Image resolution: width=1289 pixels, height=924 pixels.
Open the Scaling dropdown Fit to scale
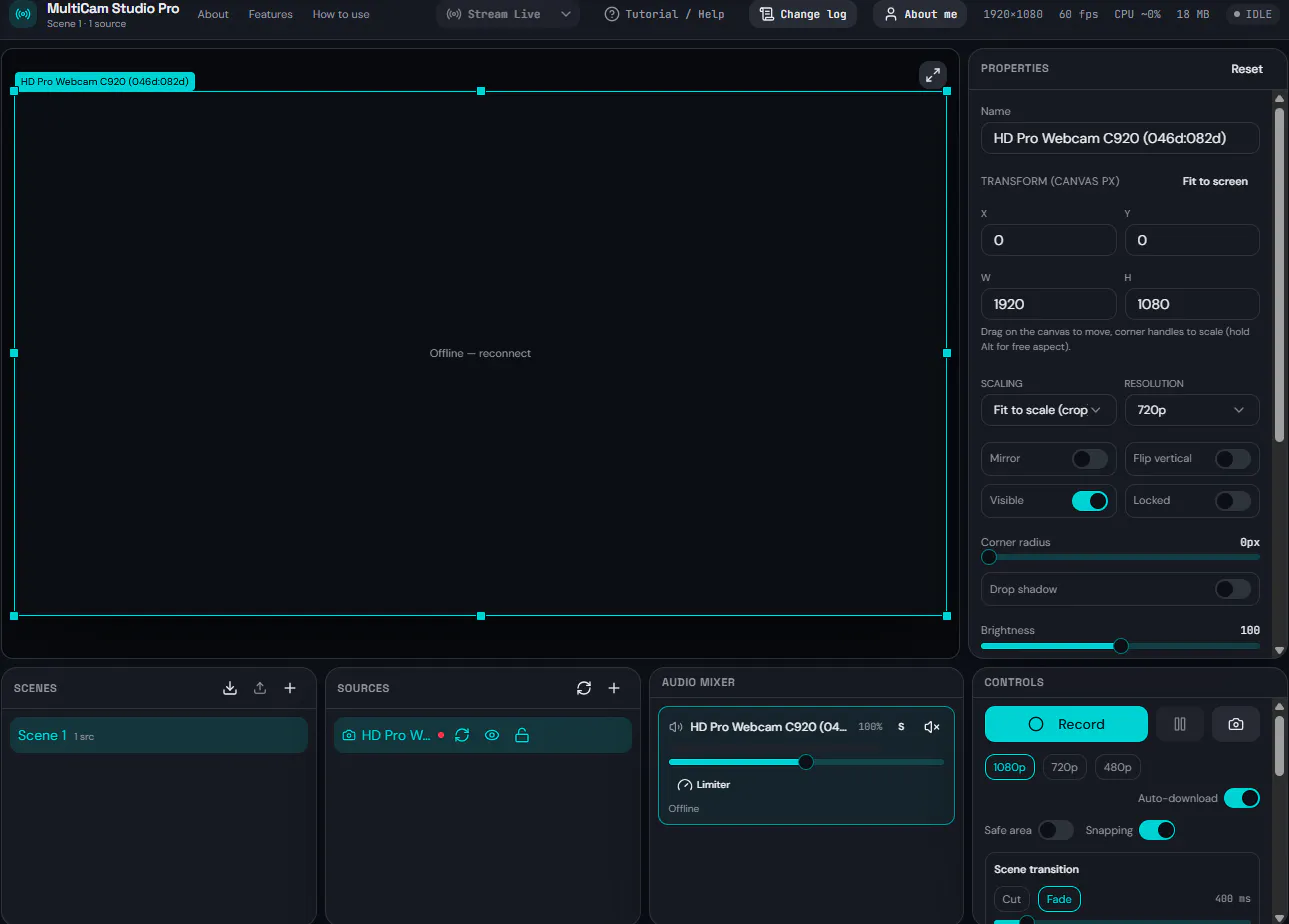(x=1049, y=410)
